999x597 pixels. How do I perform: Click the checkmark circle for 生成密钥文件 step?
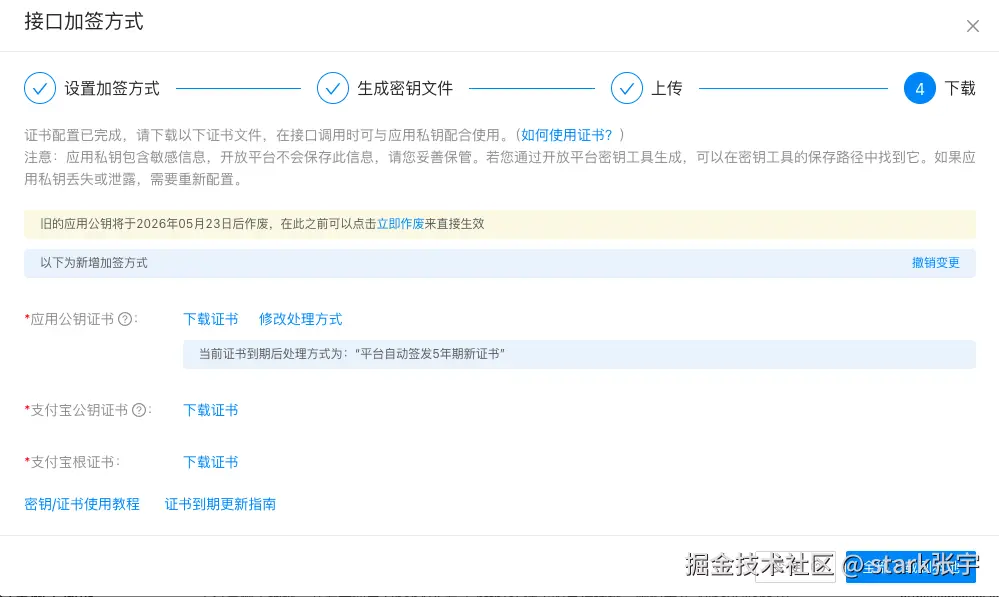pyautogui.click(x=333, y=88)
